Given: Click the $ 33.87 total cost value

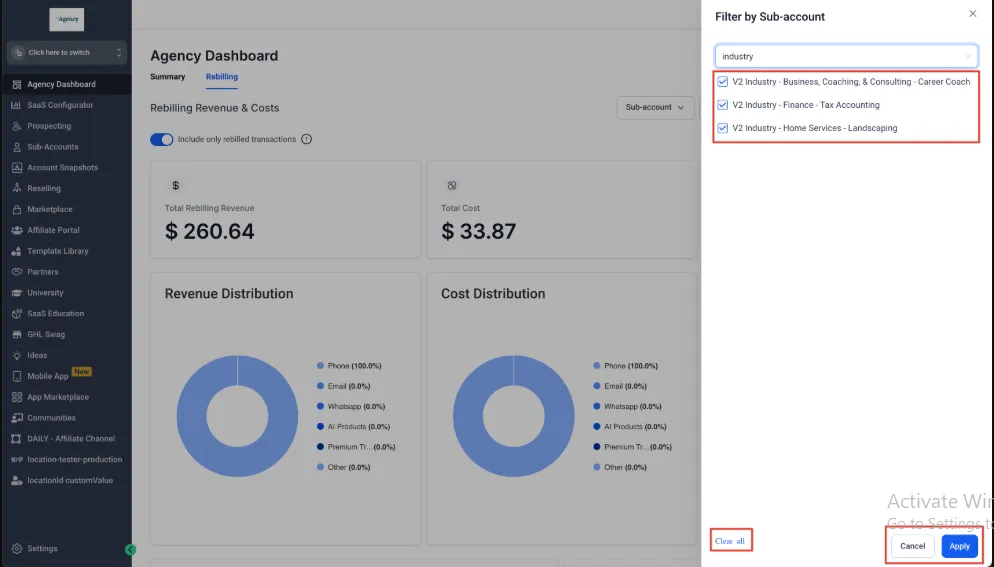Looking at the screenshot, I should pyautogui.click(x=479, y=231).
